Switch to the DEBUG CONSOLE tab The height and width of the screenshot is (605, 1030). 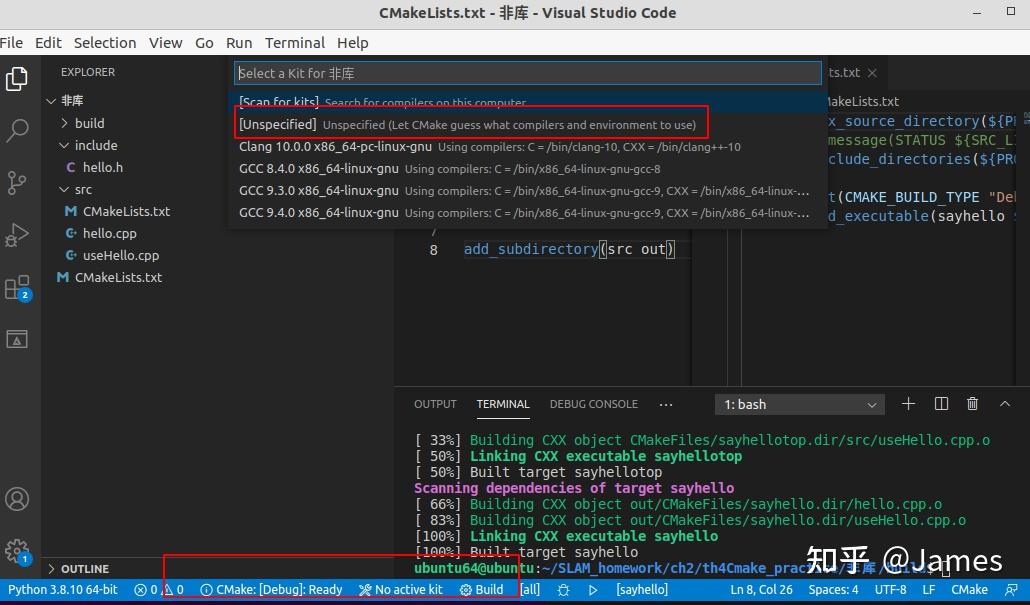pos(593,404)
